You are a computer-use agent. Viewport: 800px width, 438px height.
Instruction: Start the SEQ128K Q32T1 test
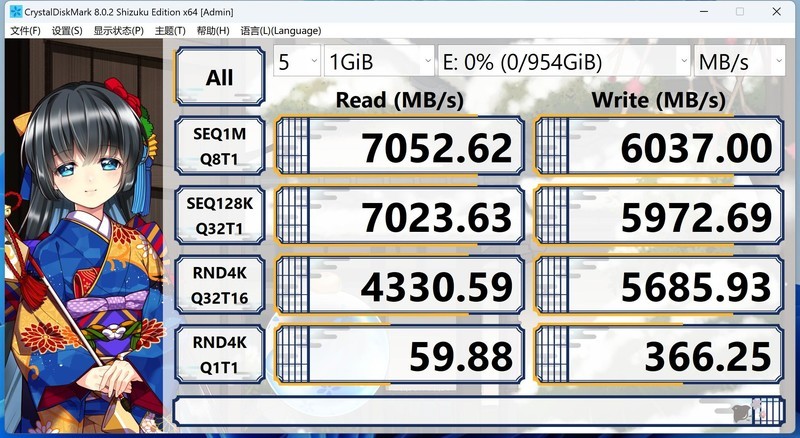tap(220, 215)
